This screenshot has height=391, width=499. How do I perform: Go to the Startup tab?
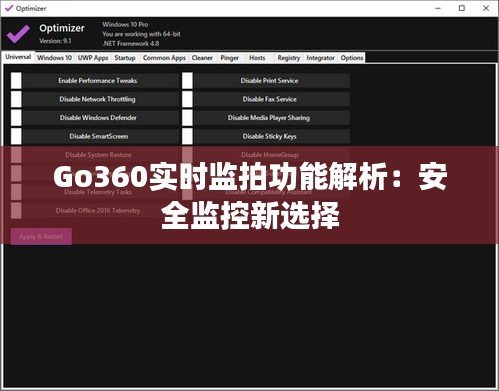click(125, 58)
